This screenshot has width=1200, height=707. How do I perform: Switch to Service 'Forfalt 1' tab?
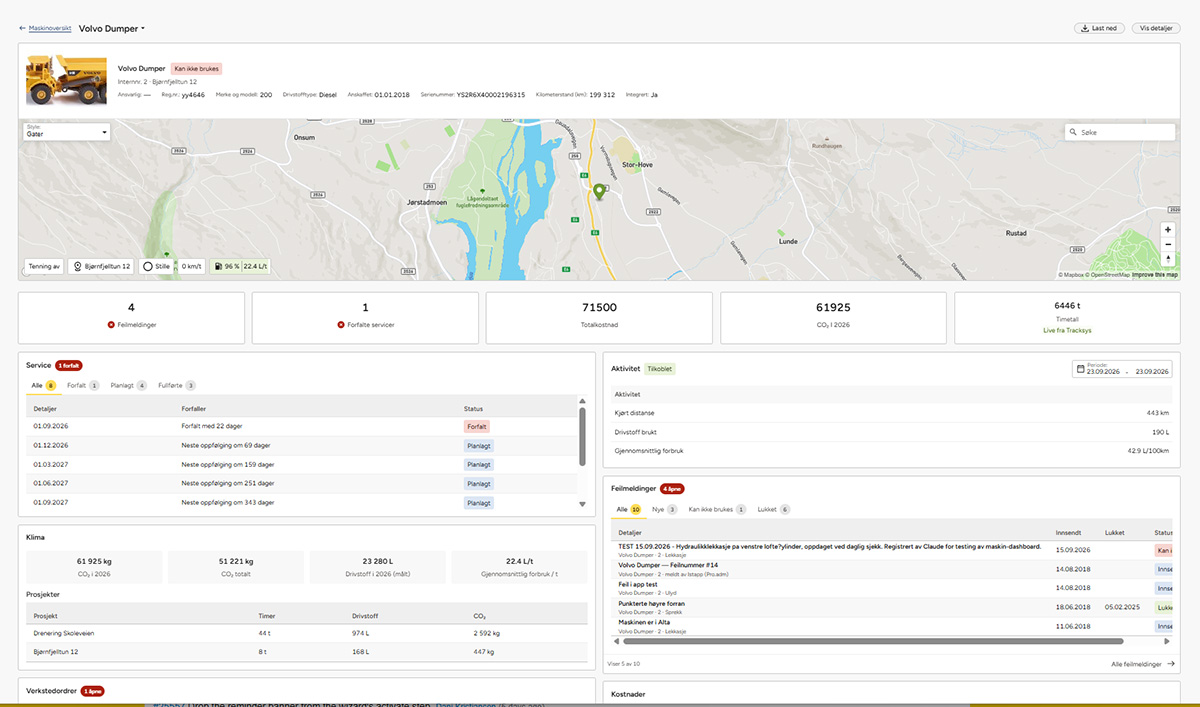[83, 385]
